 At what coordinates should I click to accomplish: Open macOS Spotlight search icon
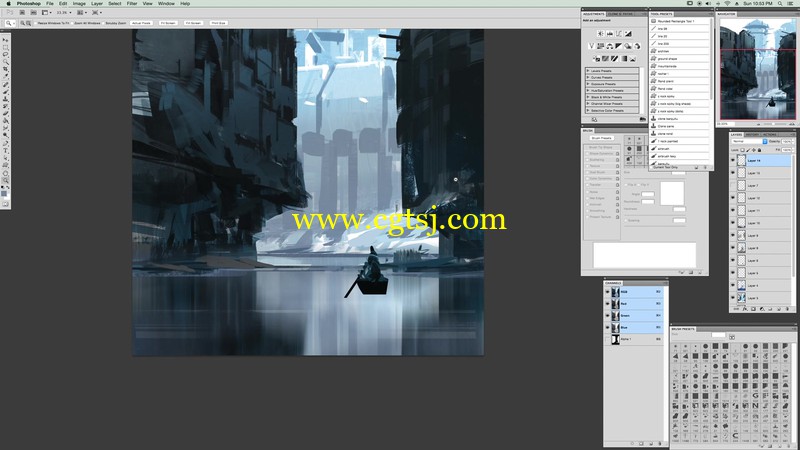click(780, 3)
